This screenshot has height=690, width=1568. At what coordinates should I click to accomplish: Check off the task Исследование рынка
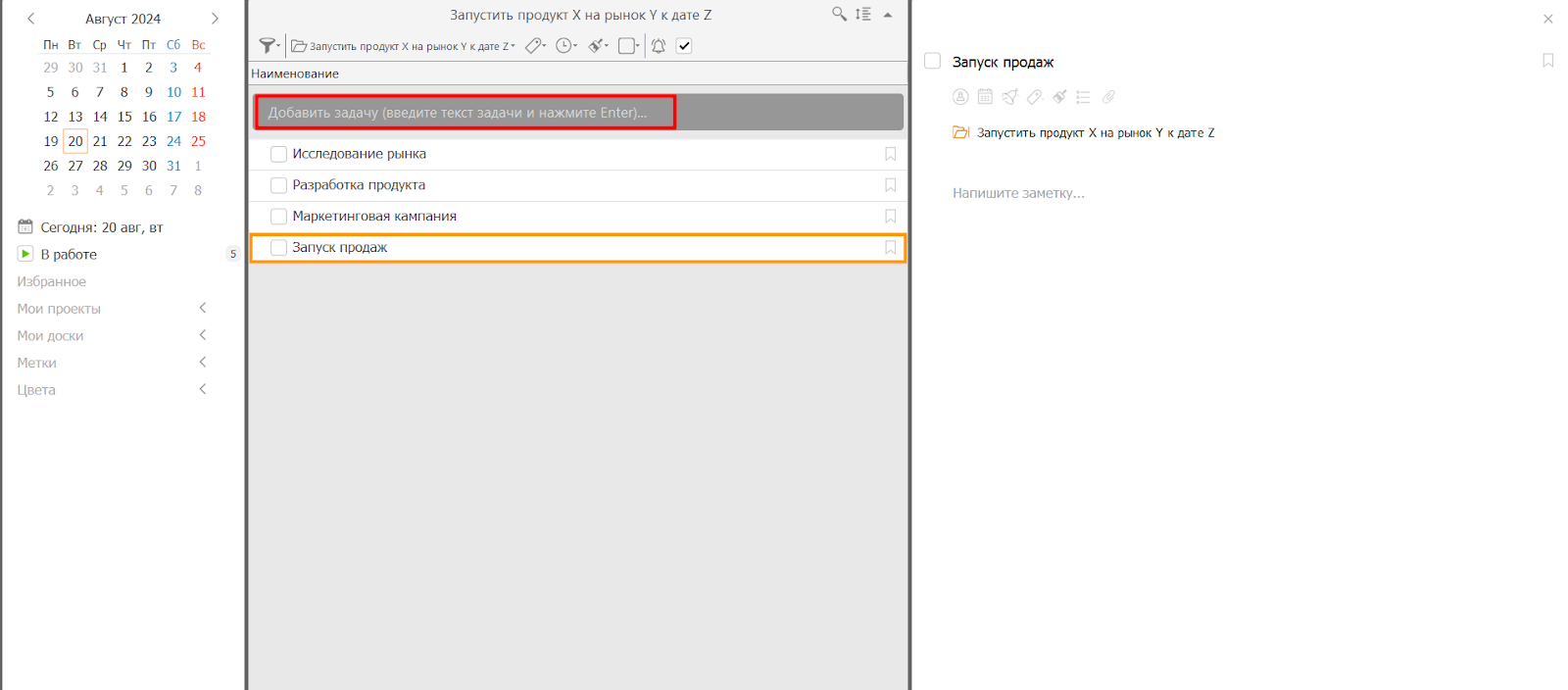pyautogui.click(x=278, y=154)
